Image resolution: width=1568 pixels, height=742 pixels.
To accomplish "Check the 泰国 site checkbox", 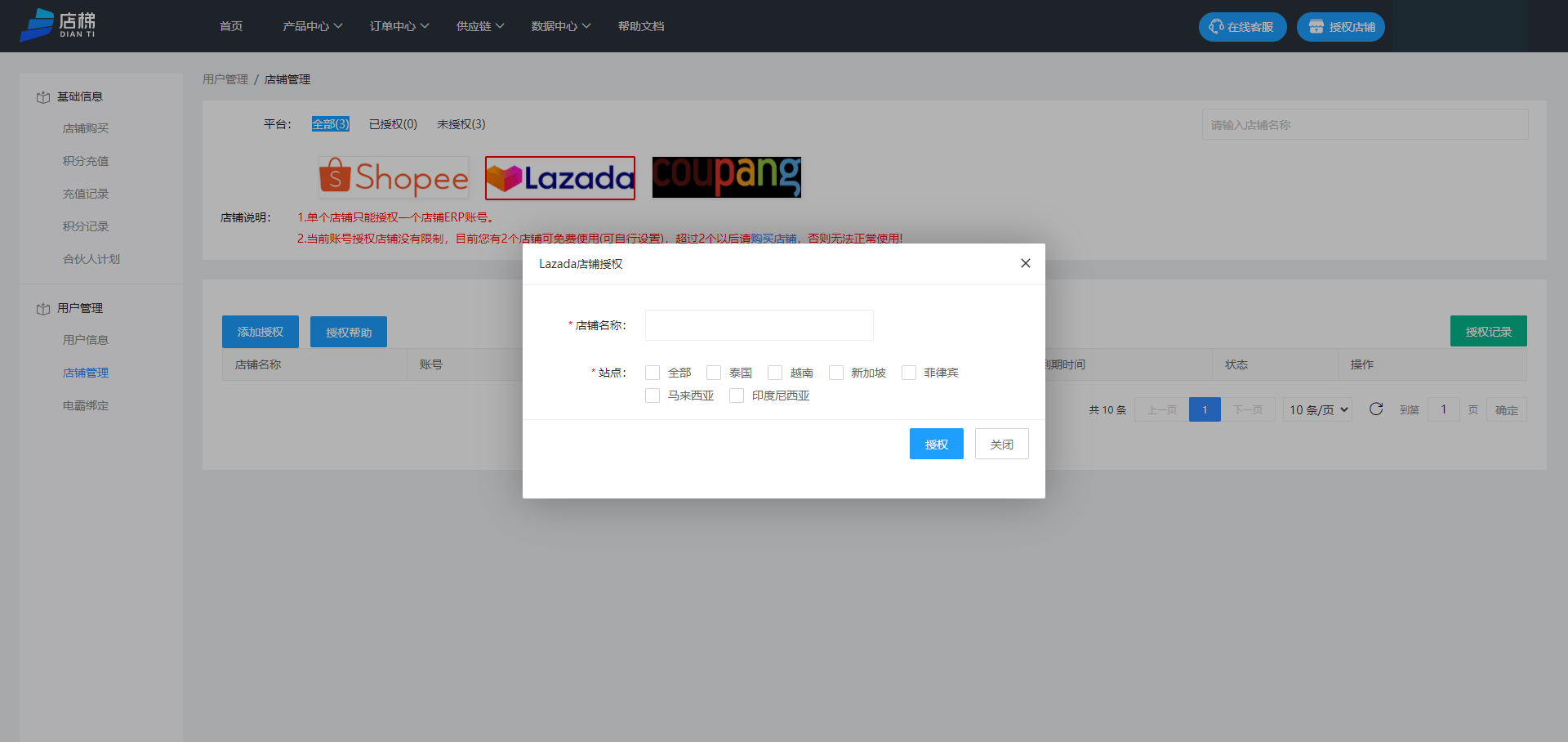I will (x=714, y=373).
